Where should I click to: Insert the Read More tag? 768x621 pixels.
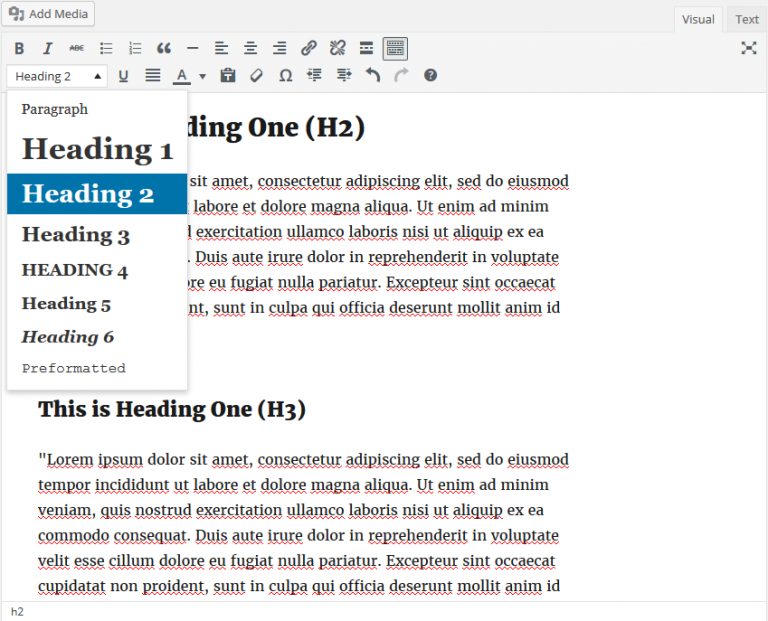pos(366,48)
